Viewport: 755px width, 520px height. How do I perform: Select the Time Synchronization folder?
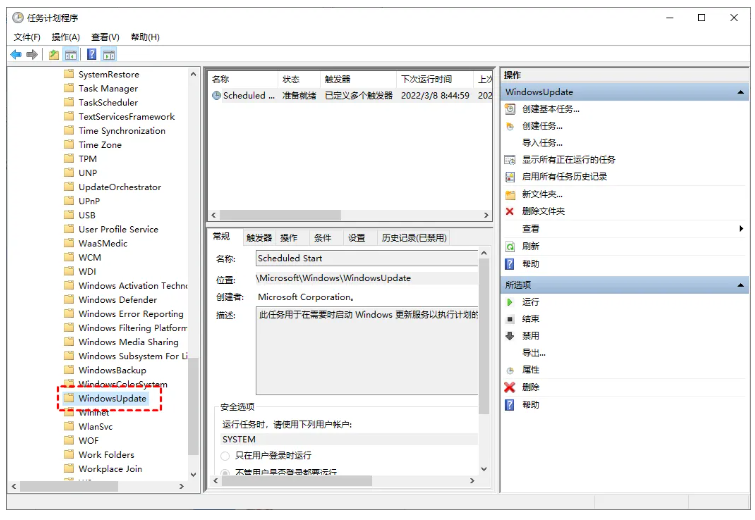122,130
